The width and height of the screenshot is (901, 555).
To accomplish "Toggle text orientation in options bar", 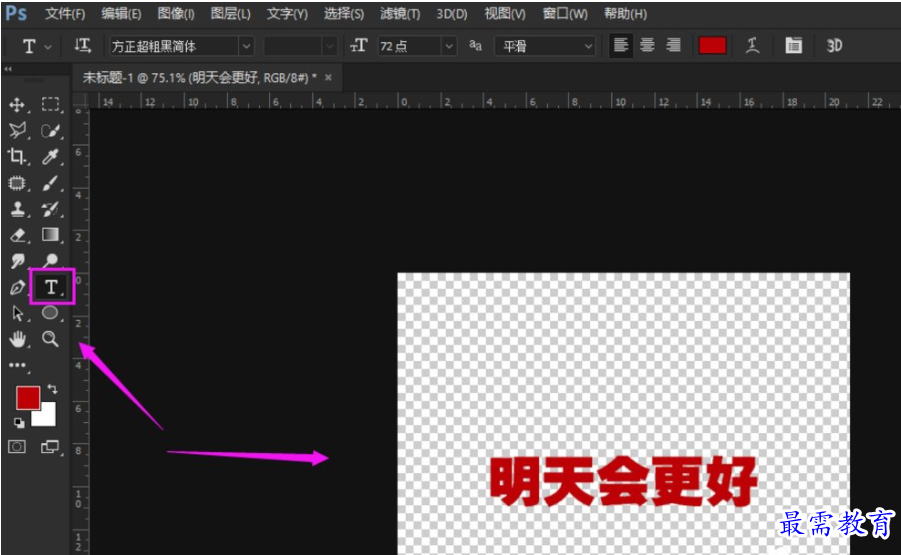I will pos(82,45).
